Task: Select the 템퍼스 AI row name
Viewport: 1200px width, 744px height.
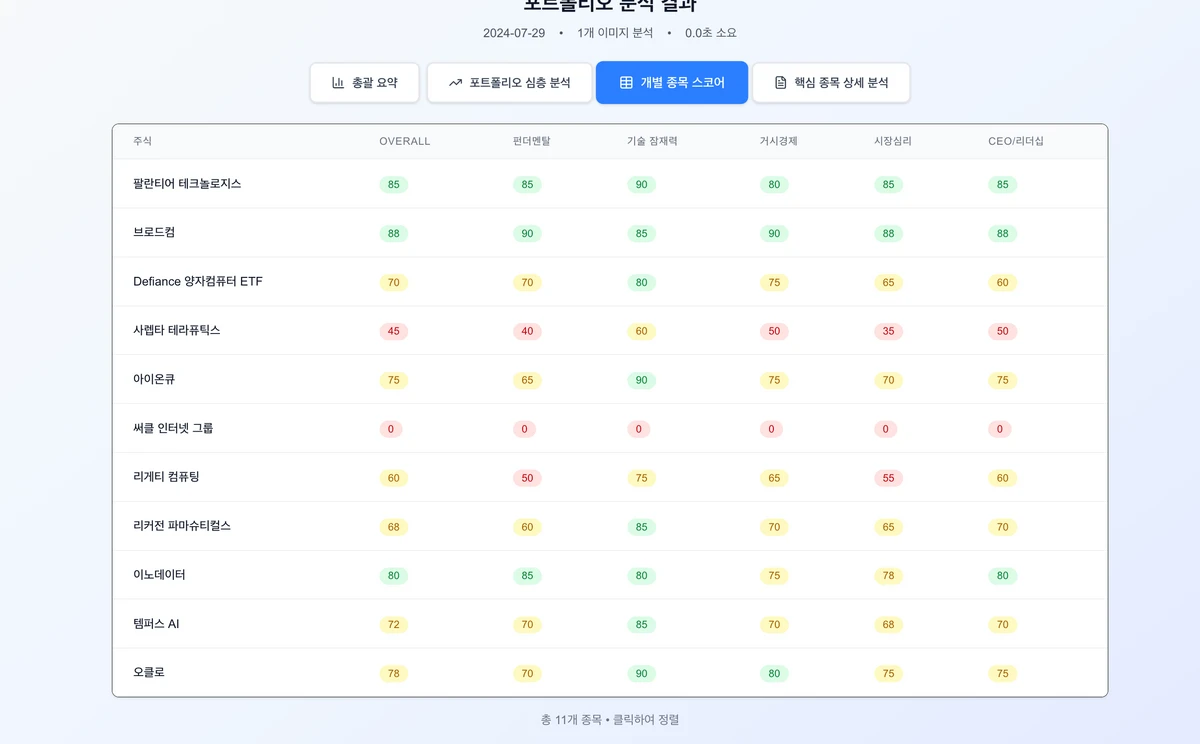Action: tap(156, 624)
